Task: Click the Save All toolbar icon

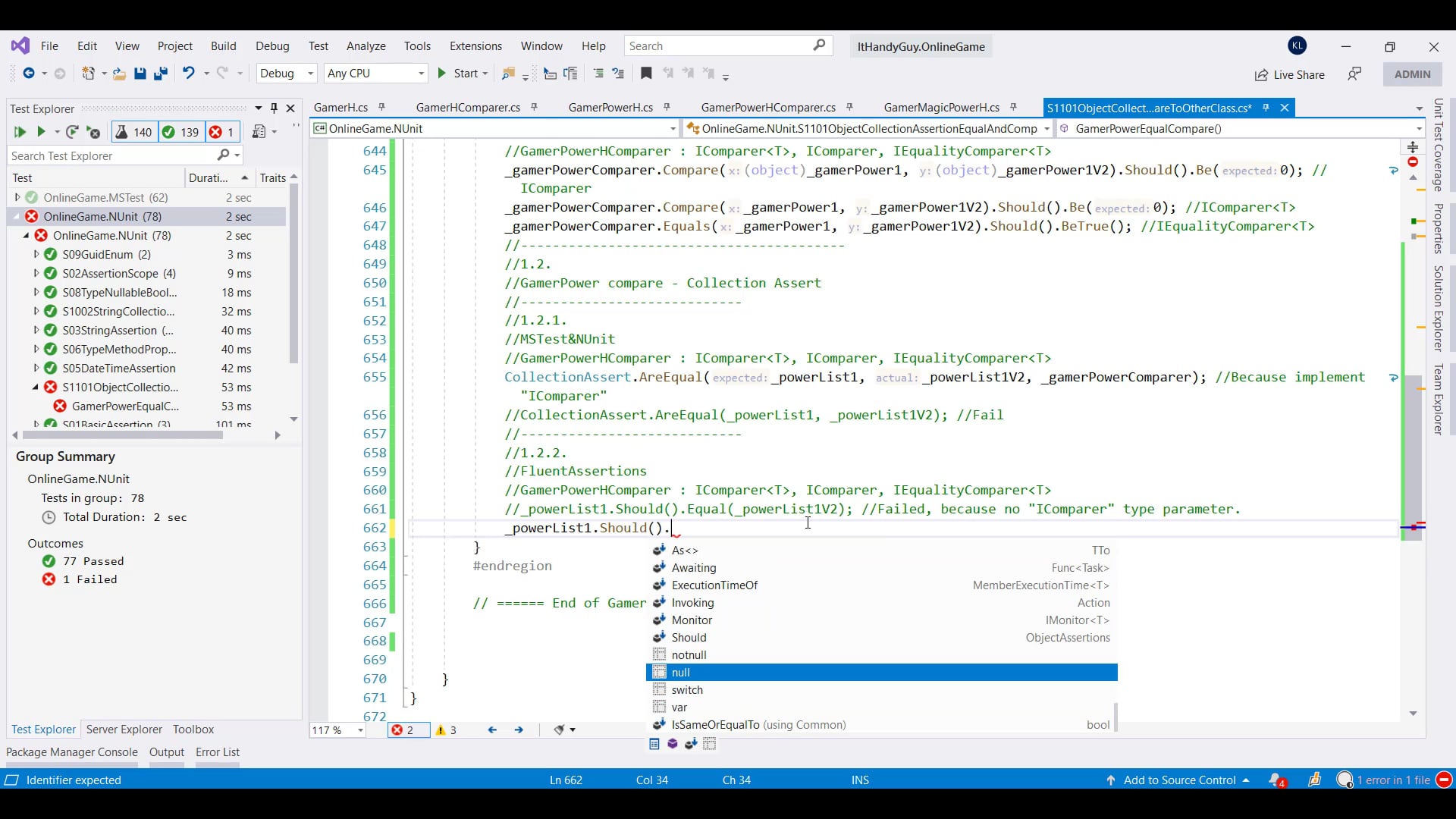Action: point(160,74)
